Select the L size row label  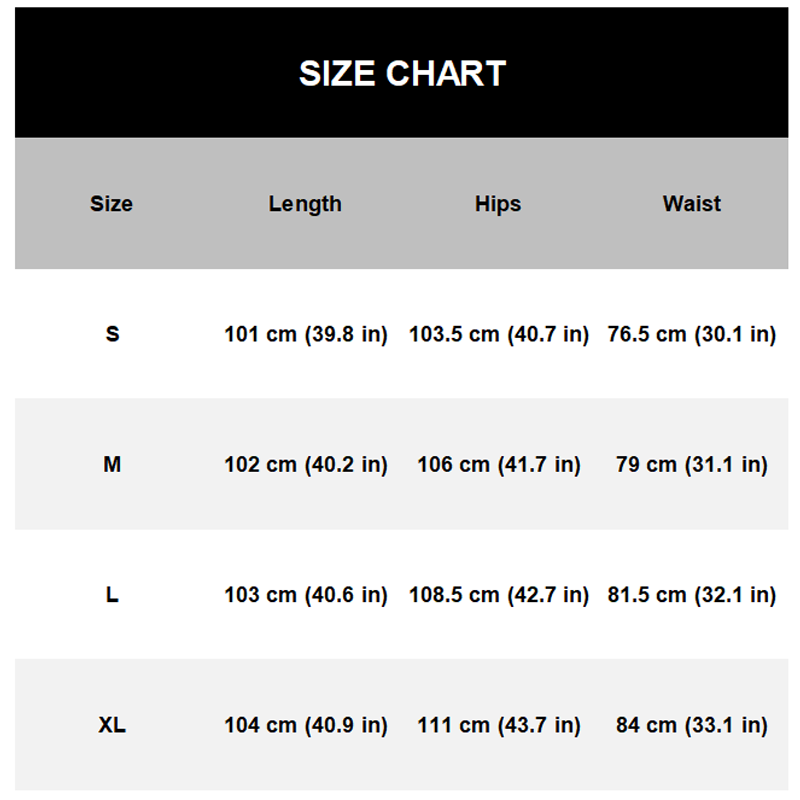click(x=112, y=595)
